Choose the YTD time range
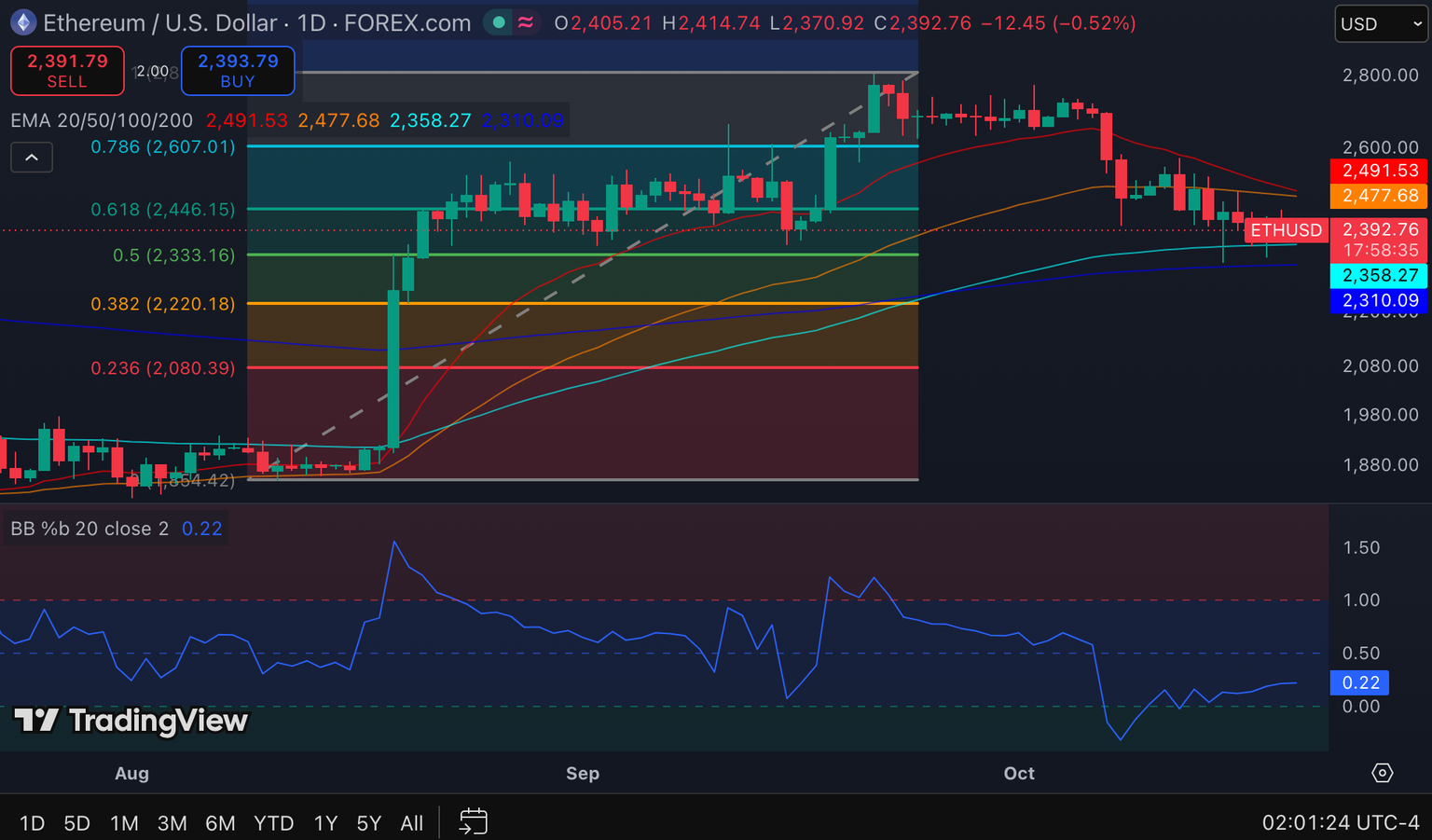The image size is (1432, 840). click(274, 823)
